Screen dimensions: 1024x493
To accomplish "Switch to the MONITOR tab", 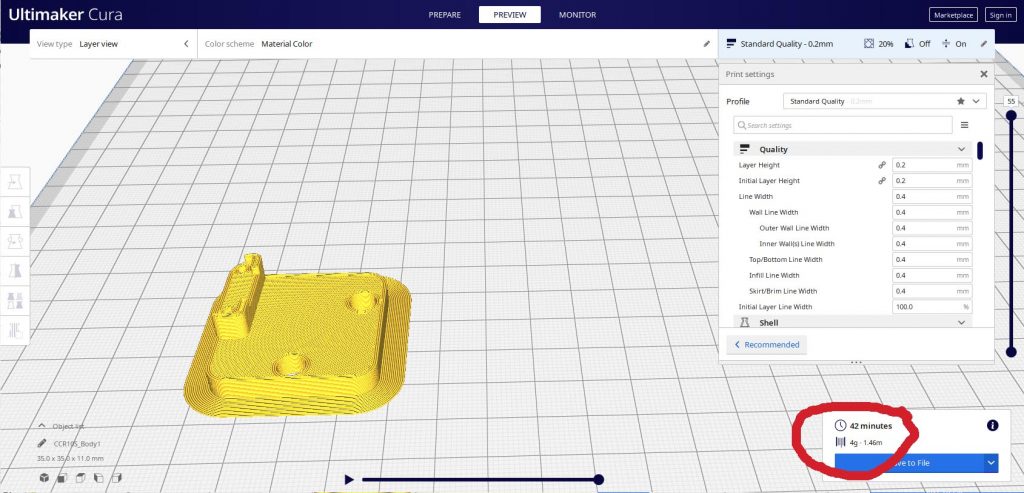I will point(577,15).
